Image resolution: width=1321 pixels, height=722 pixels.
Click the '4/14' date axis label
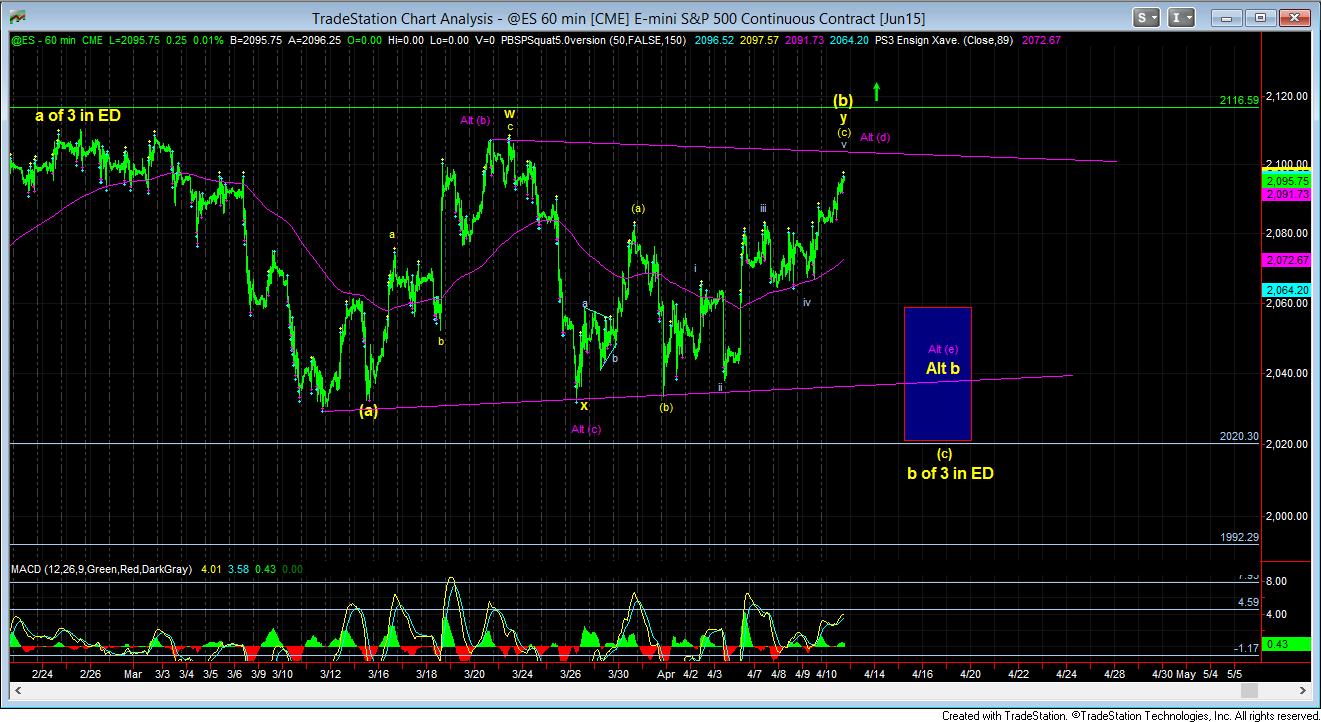(874, 675)
